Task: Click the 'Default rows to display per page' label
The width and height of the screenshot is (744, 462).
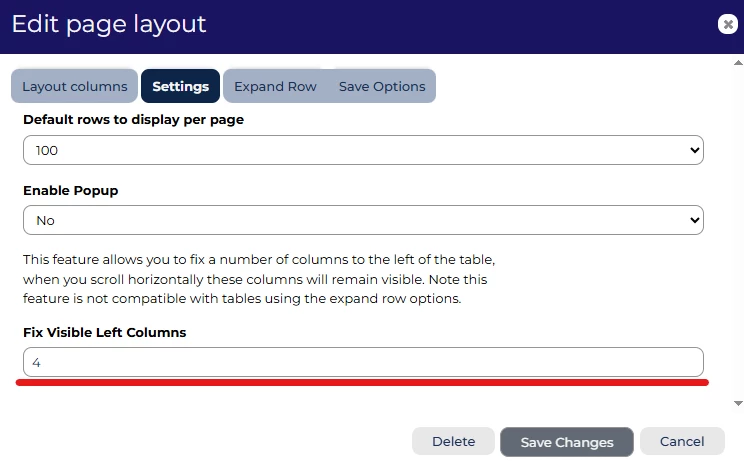Action: tap(133, 119)
